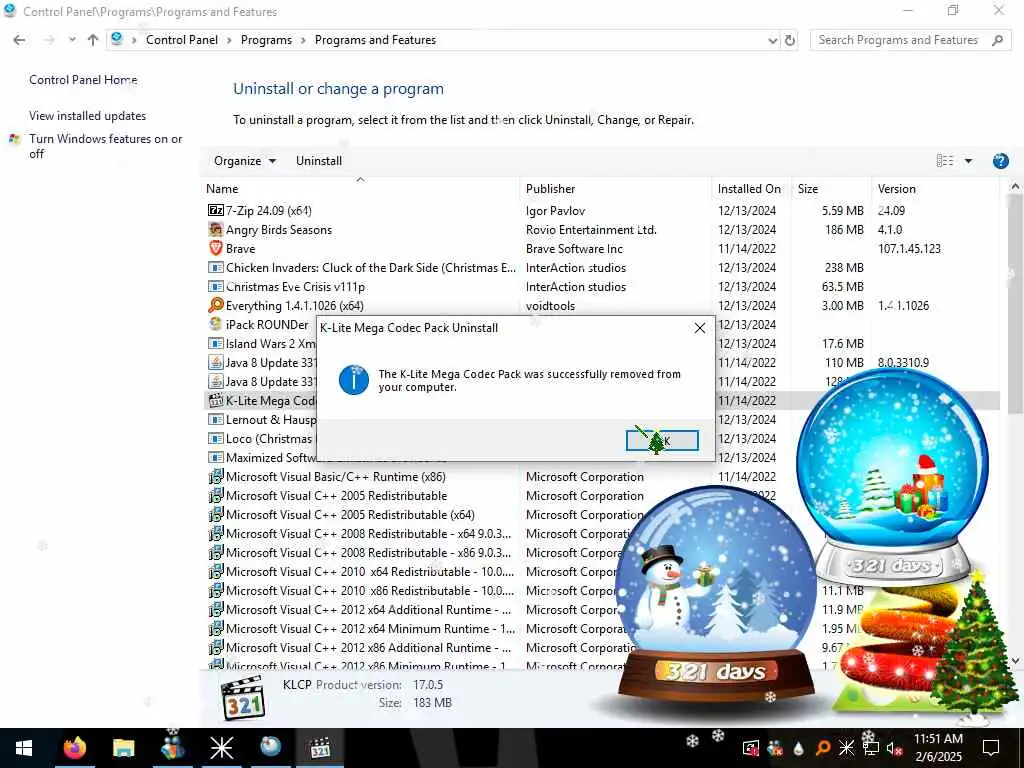Click the K-Lite 321 taskbar icon
This screenshot has width=1024, height=768.
coord(320,748)
